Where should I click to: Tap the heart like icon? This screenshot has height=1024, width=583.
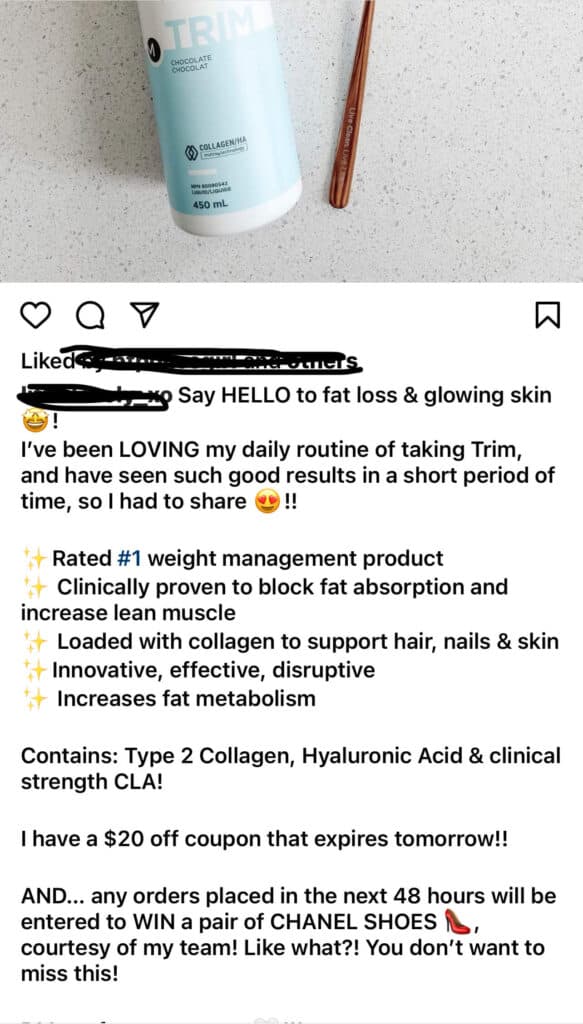pos(36,316)
